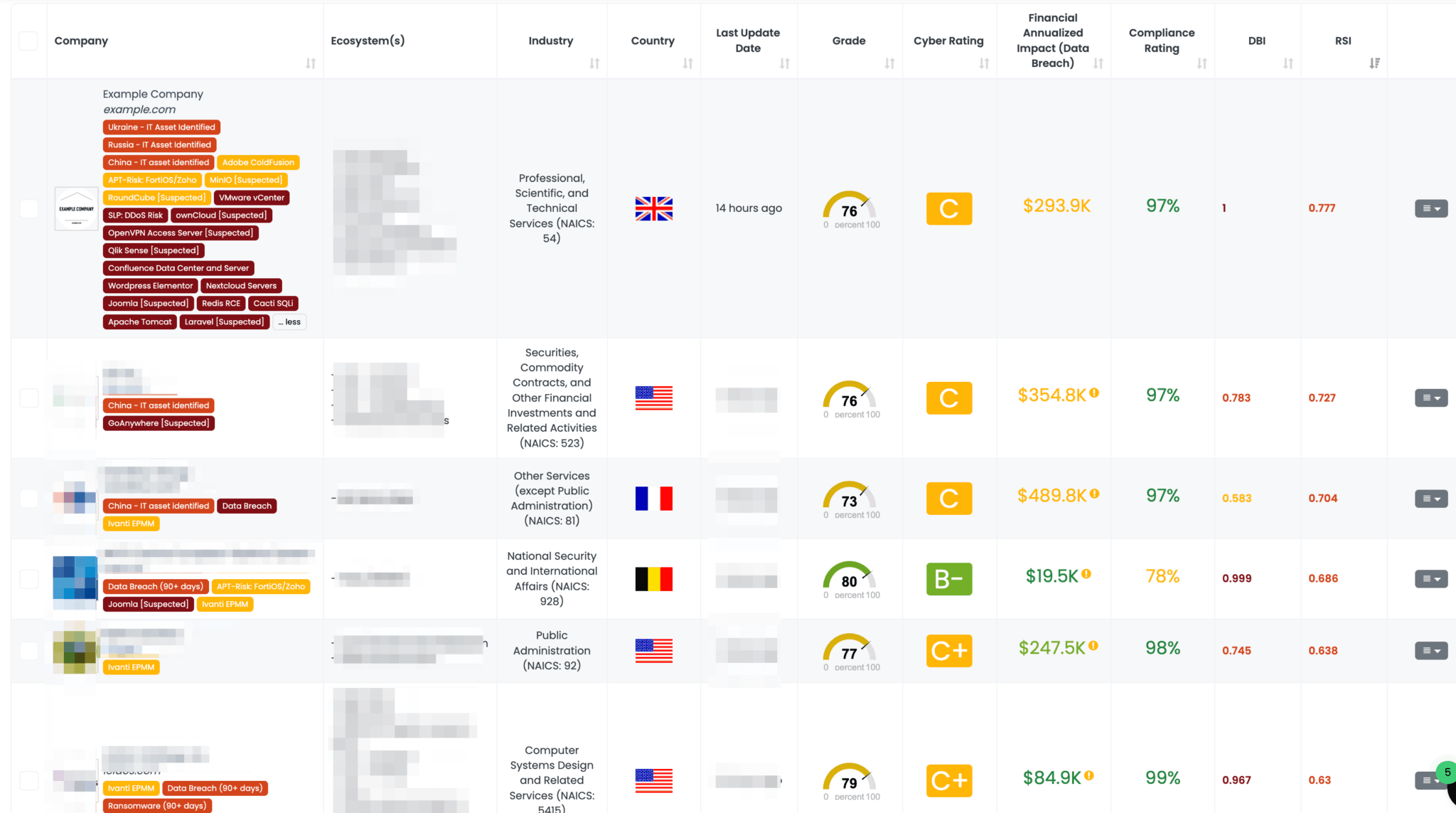Sort by Last Update Date
The image size is (1456, 813).
coord(784,63)
